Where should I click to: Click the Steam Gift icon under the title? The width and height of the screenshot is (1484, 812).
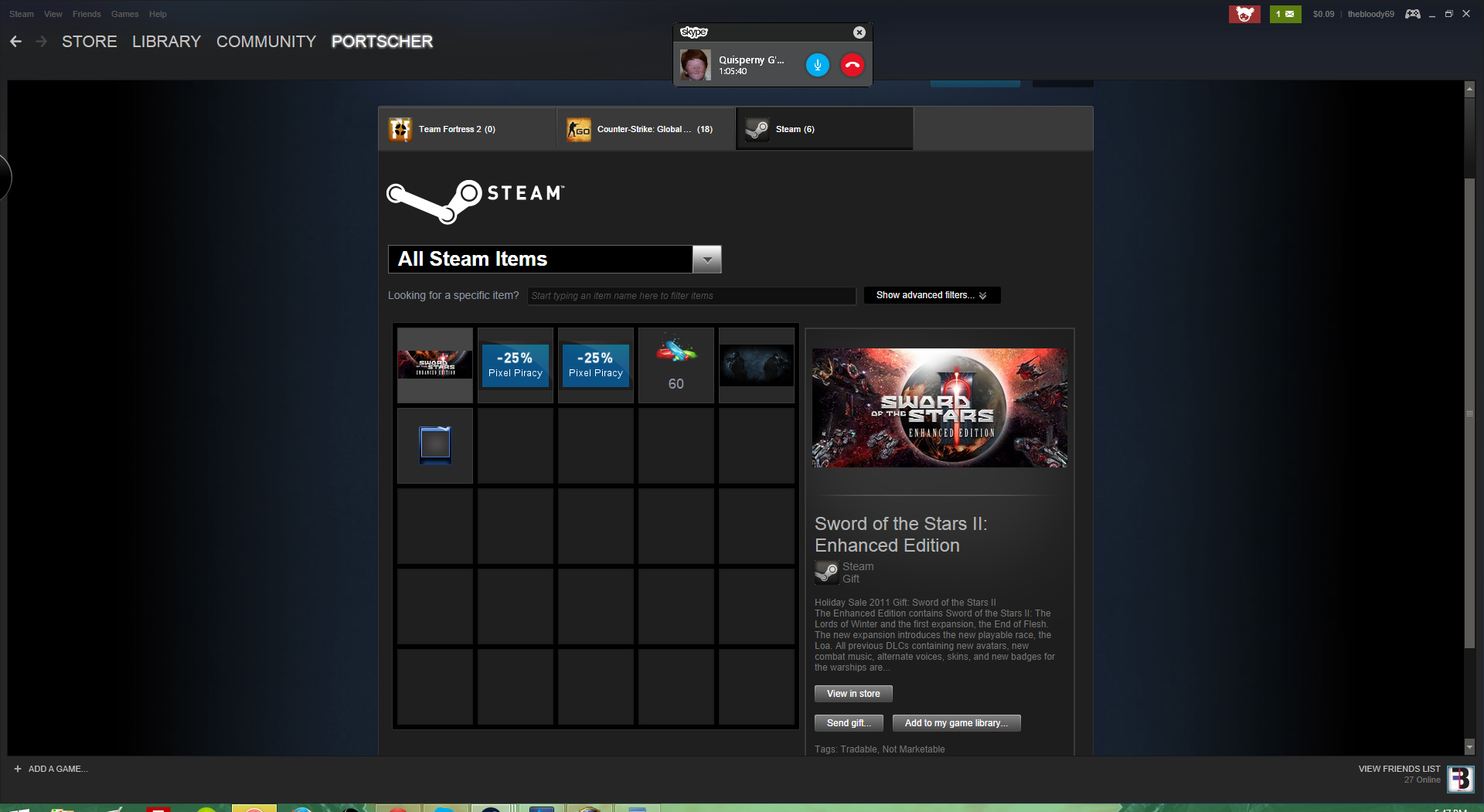[826, 572]
